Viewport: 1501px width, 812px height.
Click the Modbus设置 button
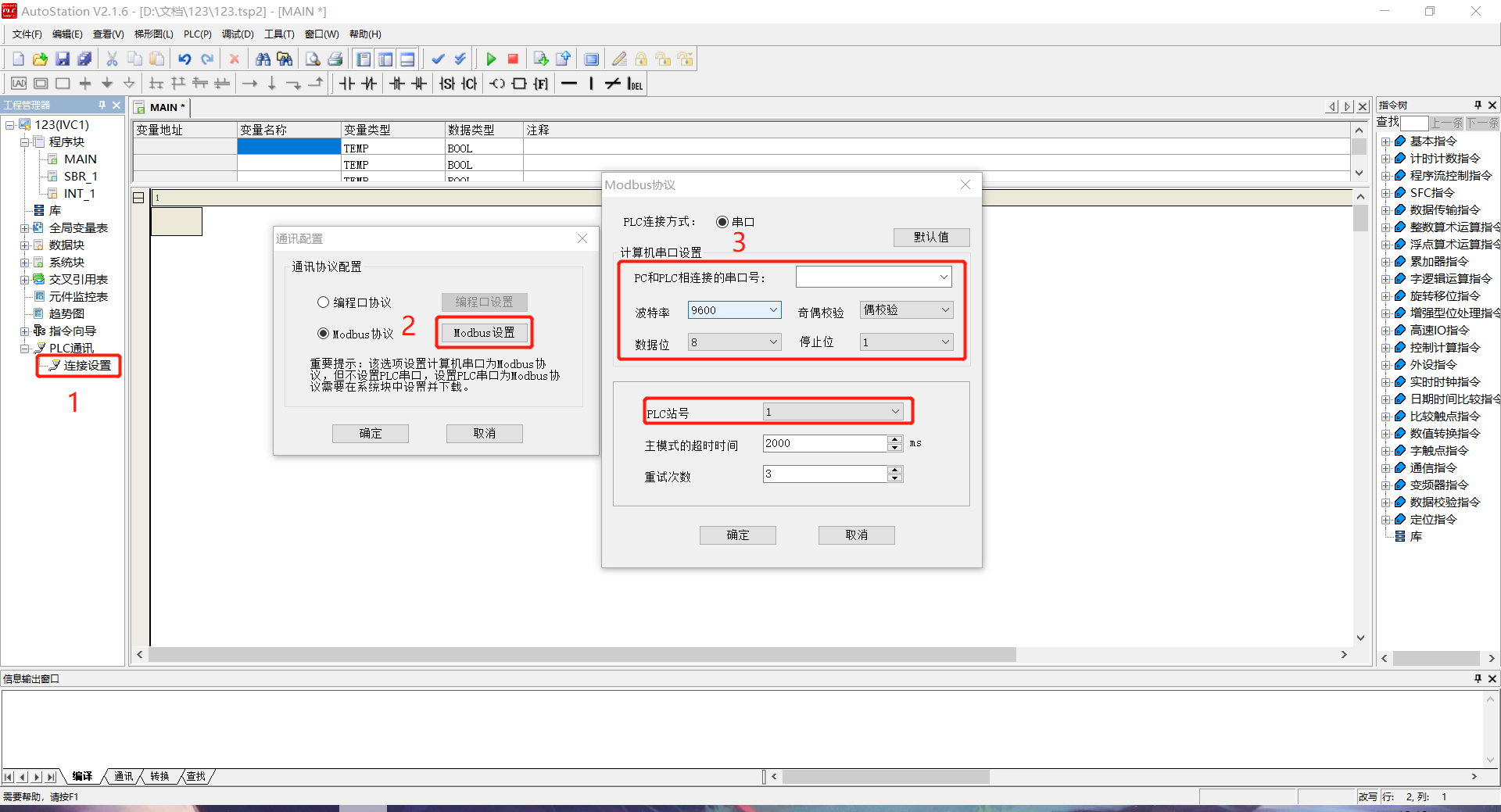point(484,333)
